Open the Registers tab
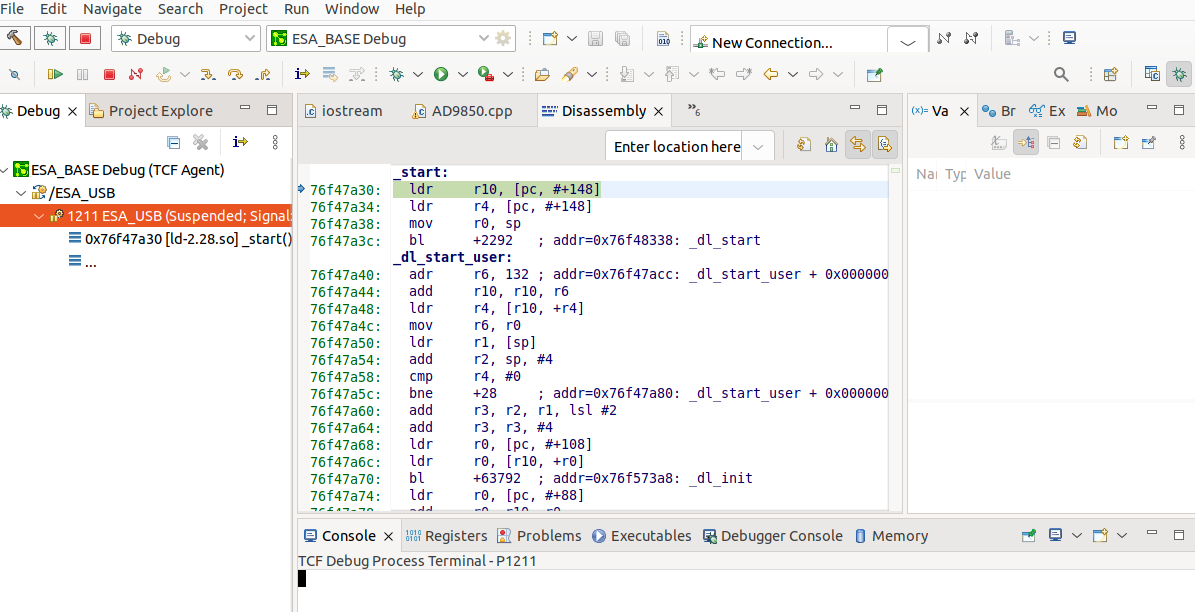The width and height of the screenshot is (1195, 612). (446, 536)
